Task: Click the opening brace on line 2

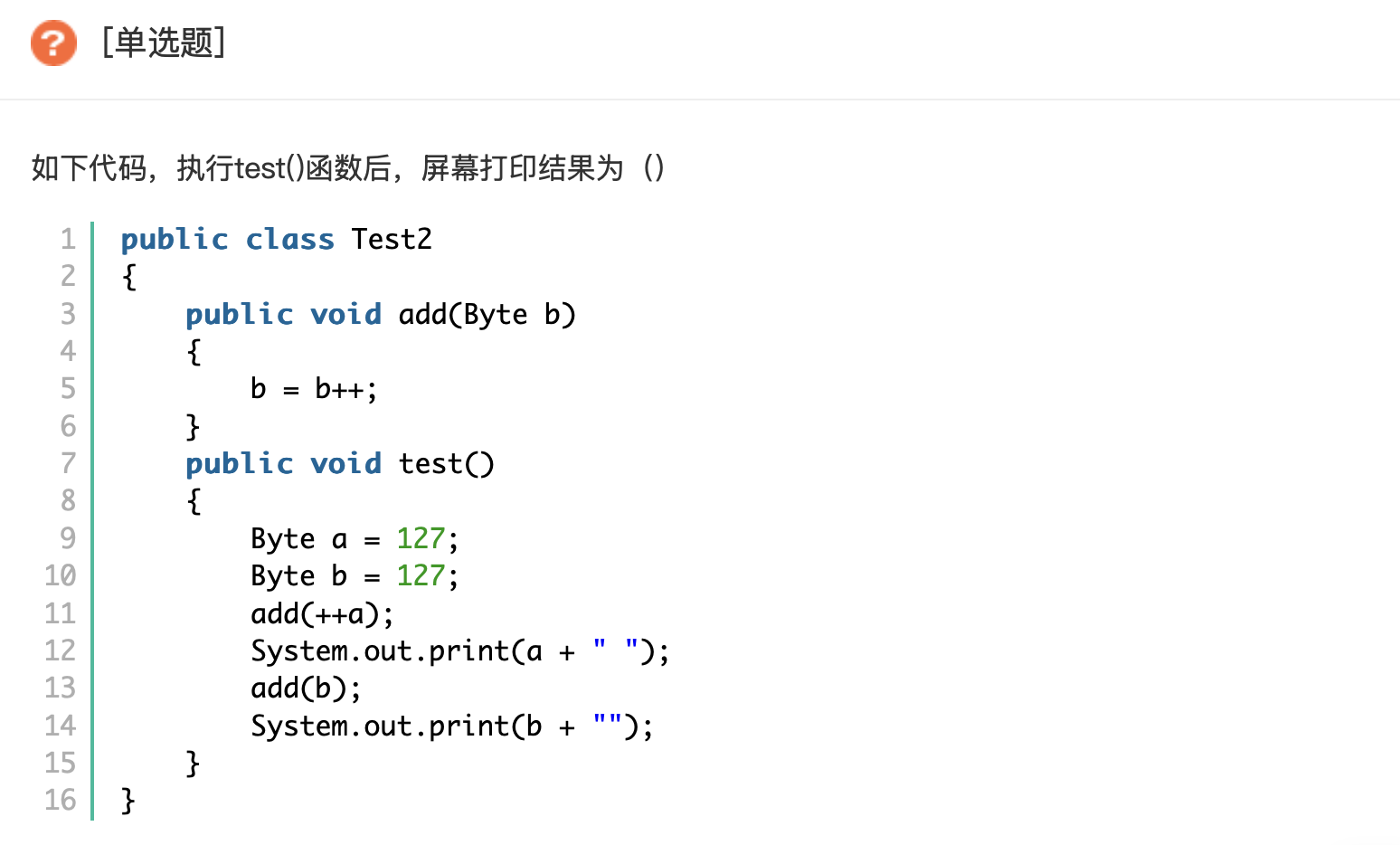Action: tap(129, 277)
